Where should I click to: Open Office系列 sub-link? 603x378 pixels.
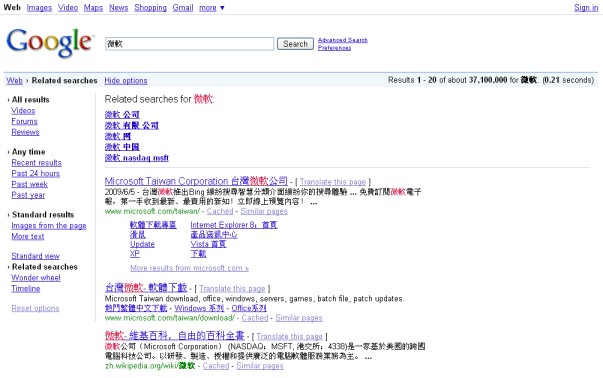tap(249, 308)
